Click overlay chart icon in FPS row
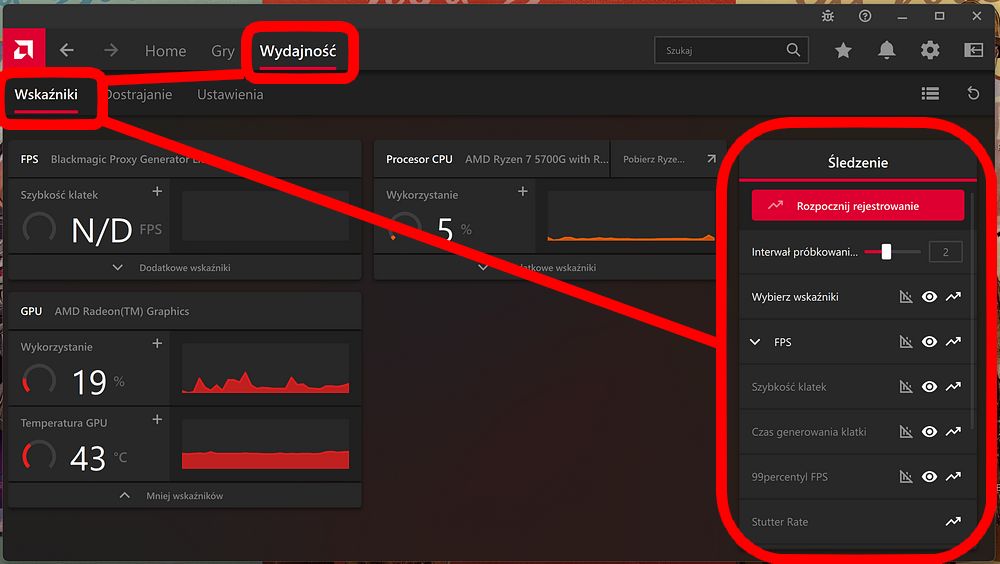 [x=906, y=342]
